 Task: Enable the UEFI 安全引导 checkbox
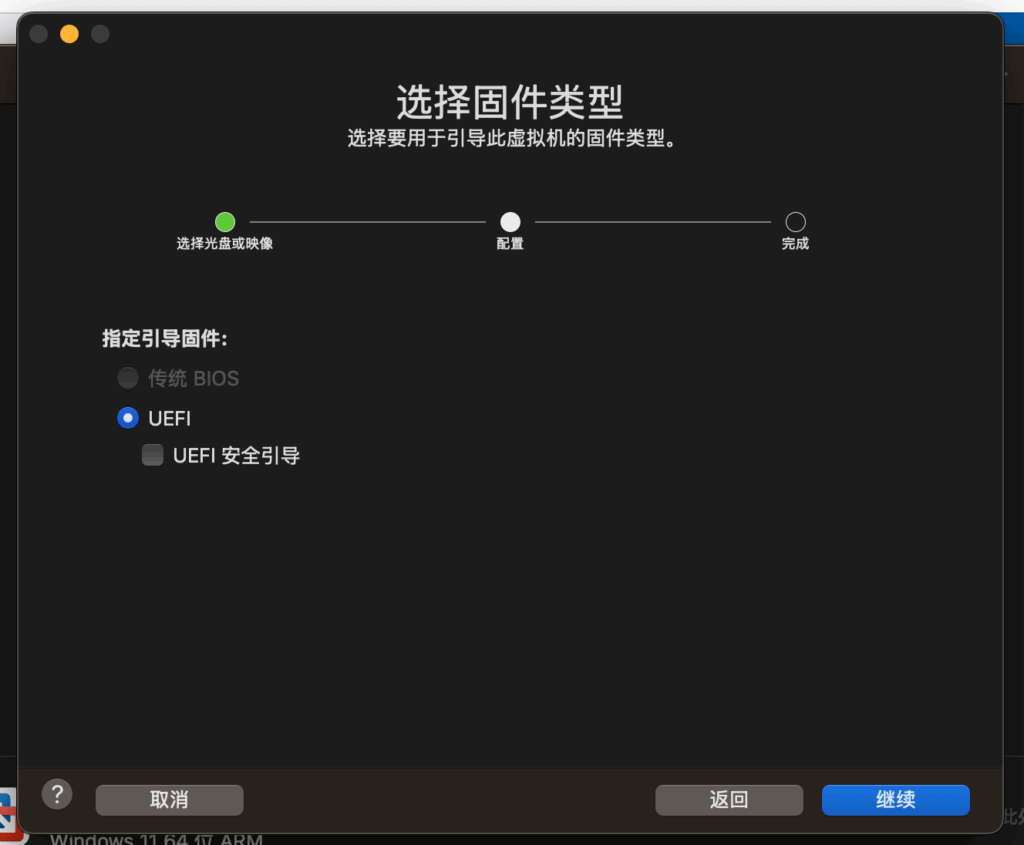[152, 456]
